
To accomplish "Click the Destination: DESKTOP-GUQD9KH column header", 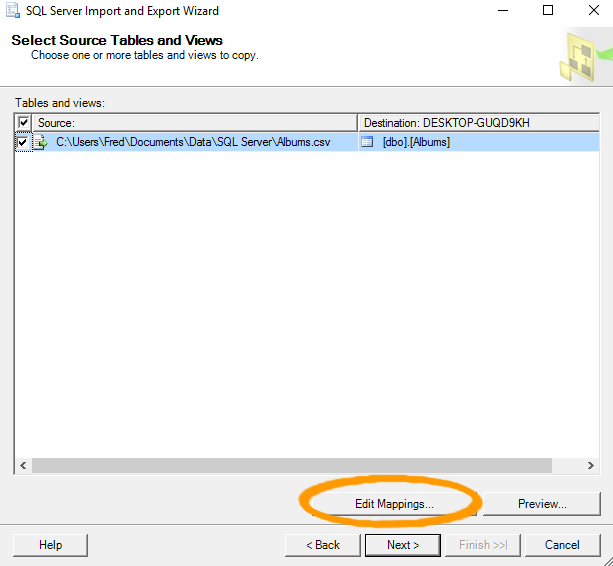I will [x=479, y=123].
